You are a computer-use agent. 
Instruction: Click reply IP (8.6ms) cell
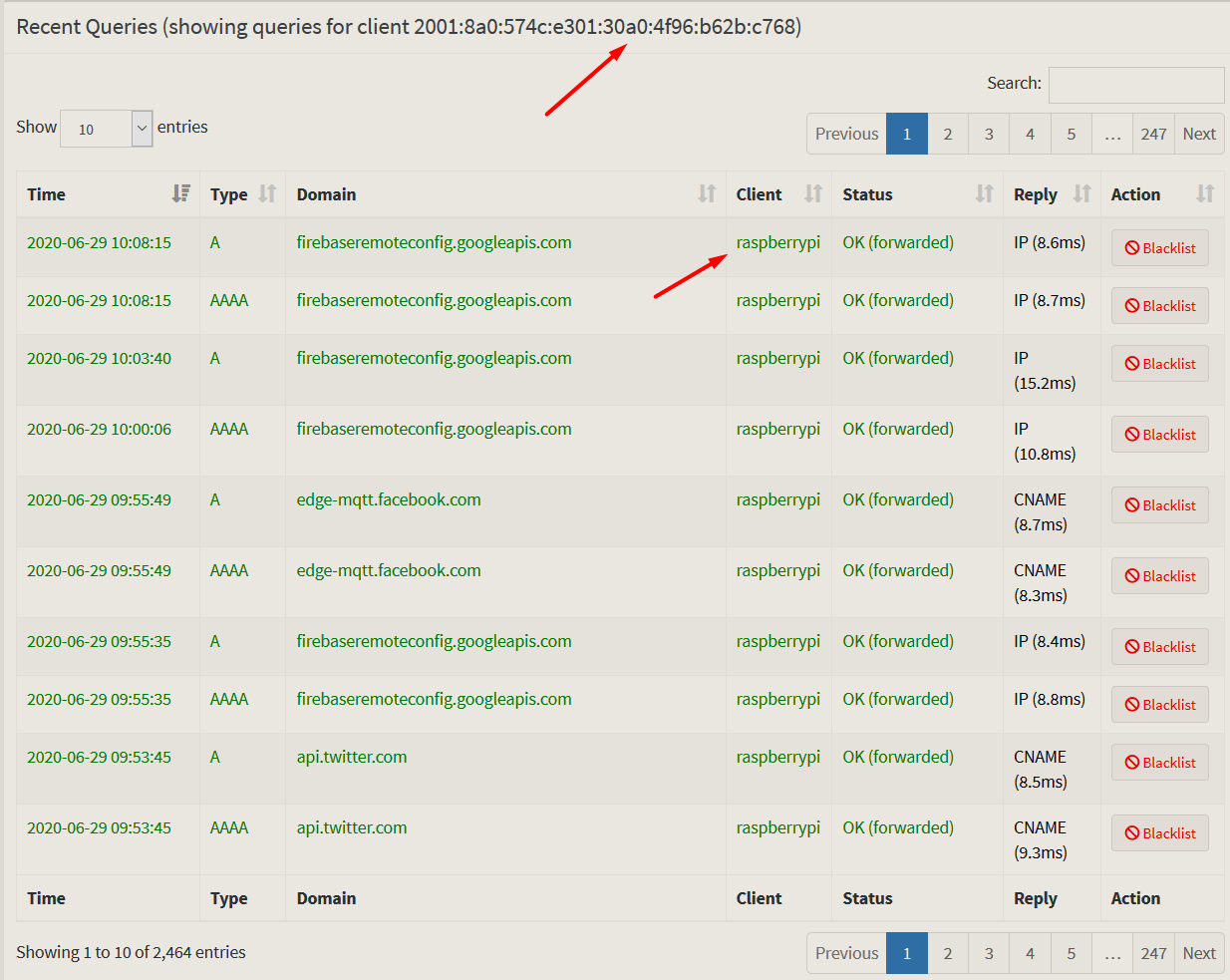tap(1050, 242)
